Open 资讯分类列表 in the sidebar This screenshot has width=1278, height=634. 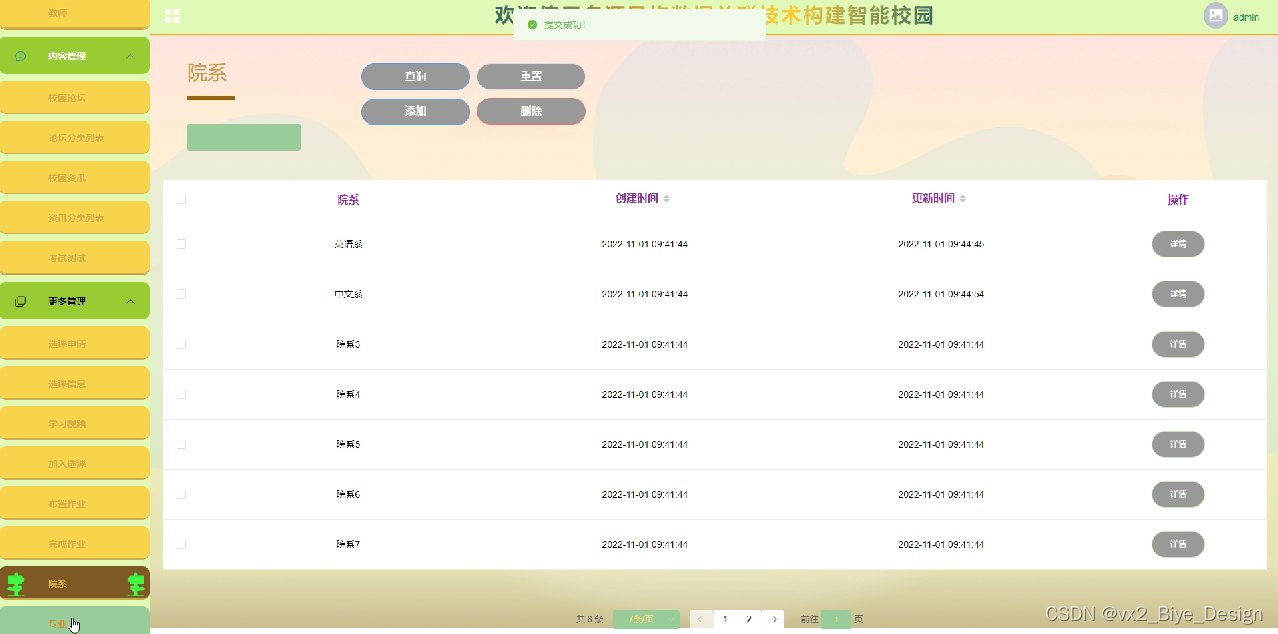click(x=75, y=218)
